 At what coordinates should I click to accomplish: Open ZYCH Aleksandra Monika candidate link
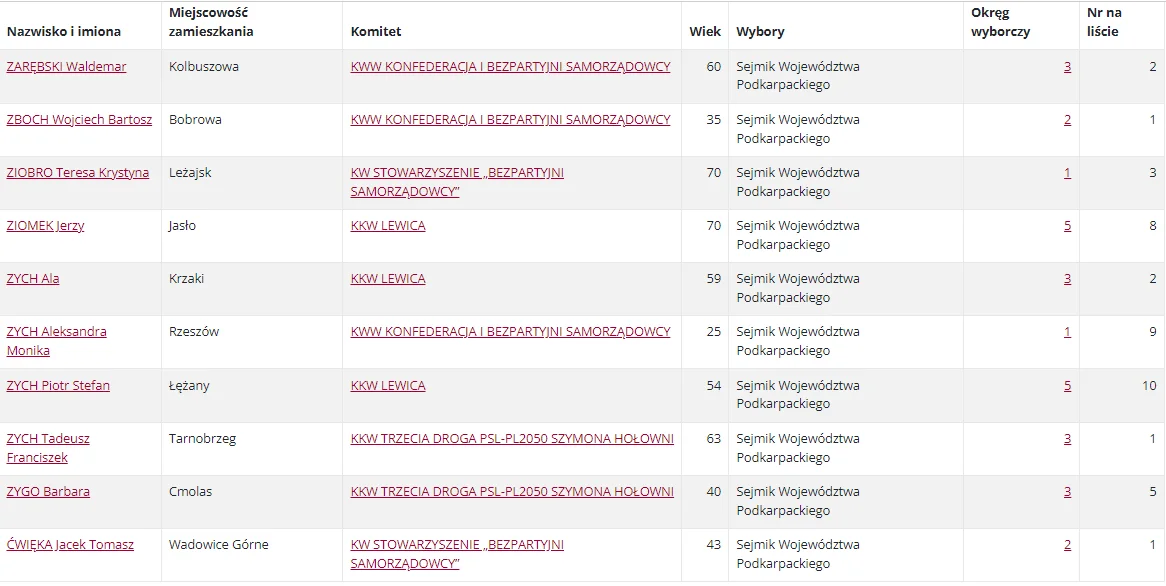click(x=57, y=341)
